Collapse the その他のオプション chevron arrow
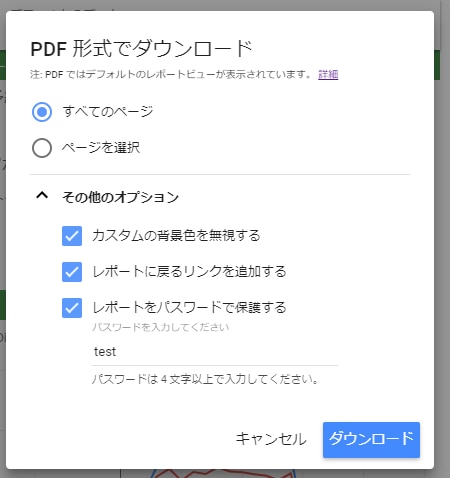450x478 pixels. tap(42, 196)
